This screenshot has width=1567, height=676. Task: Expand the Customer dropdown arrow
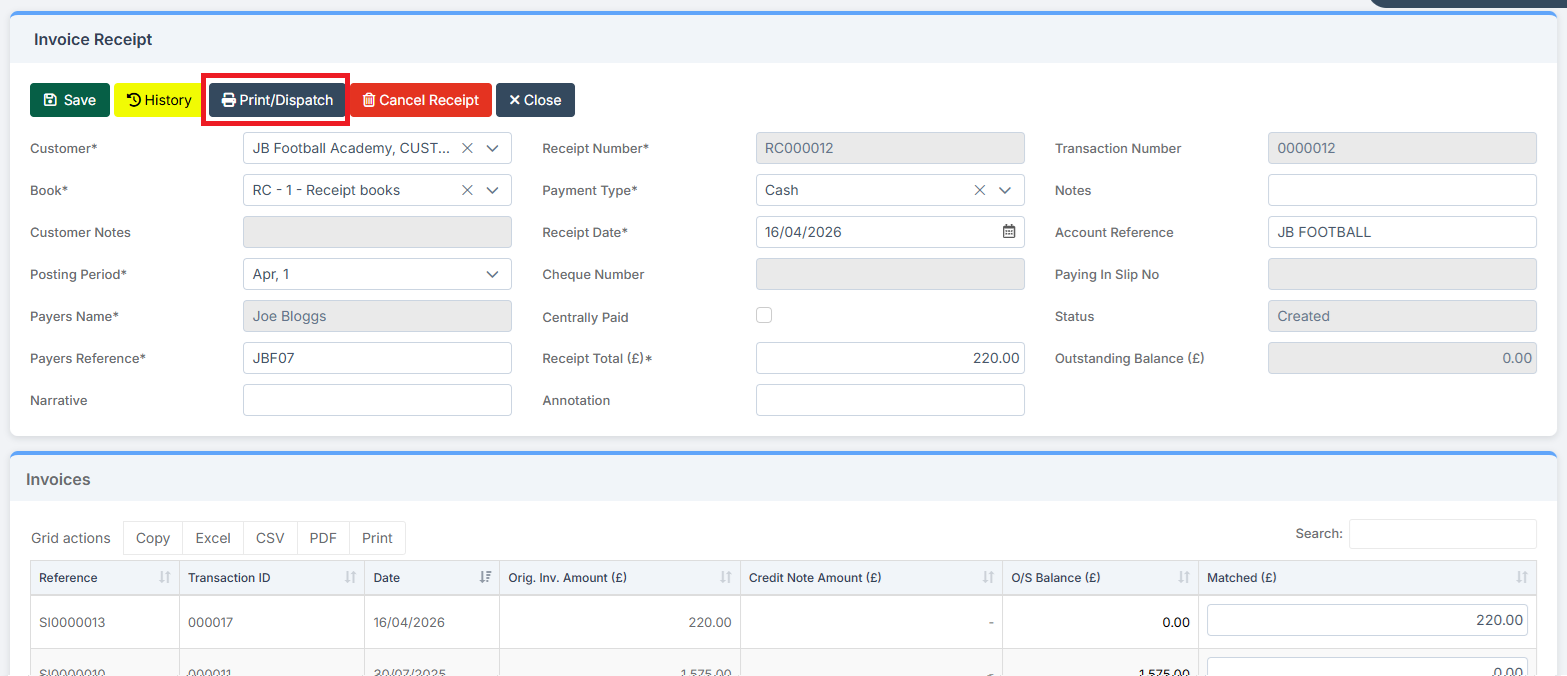pyautogui.click(x=492, y=148)
